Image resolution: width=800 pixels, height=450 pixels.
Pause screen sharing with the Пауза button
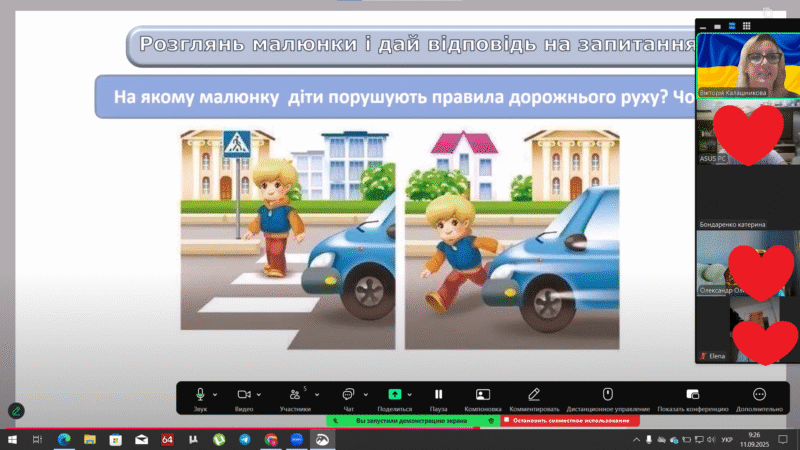click(x=438, y=395)
